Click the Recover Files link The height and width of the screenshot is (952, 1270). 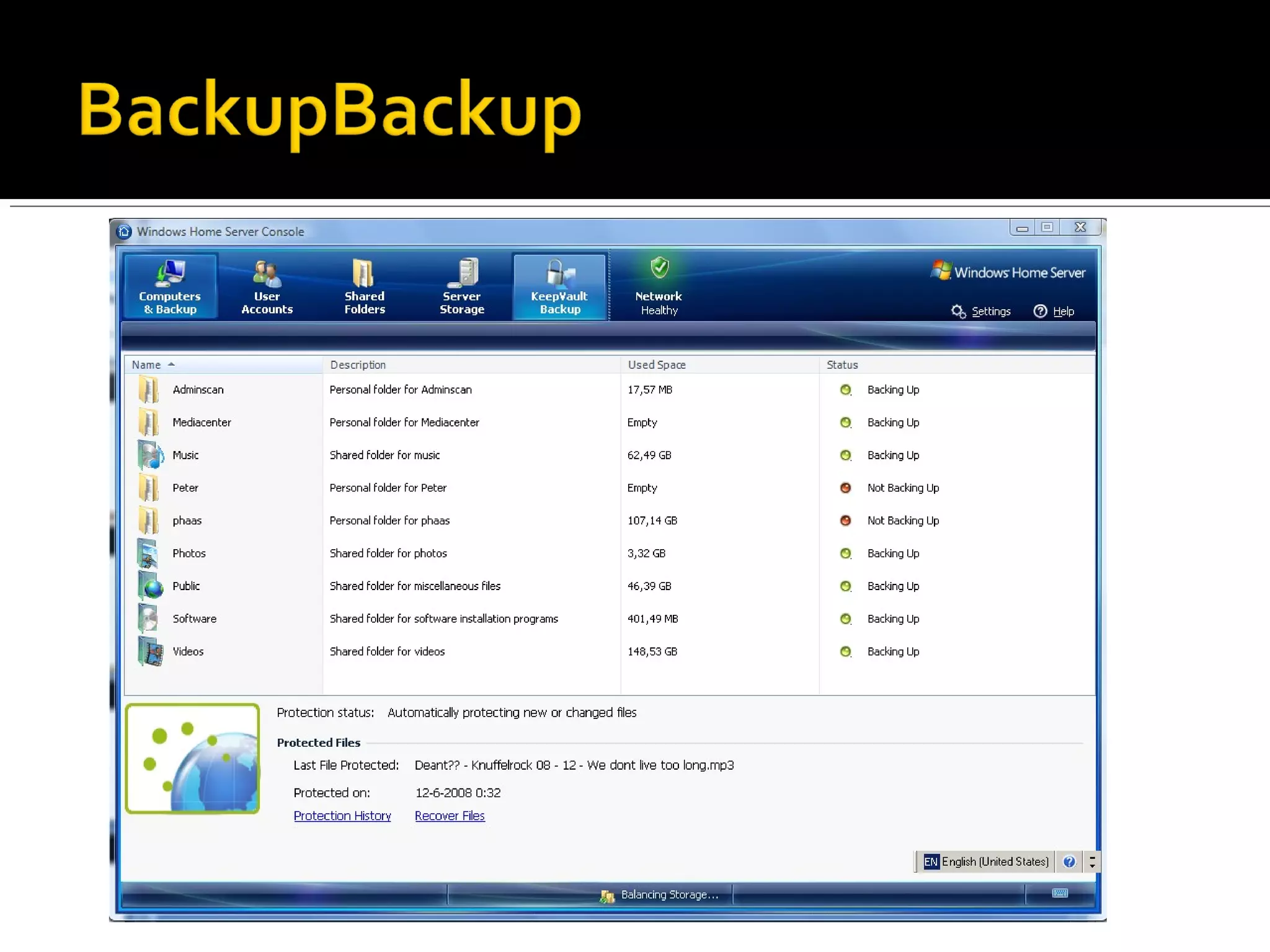[450, 816]
